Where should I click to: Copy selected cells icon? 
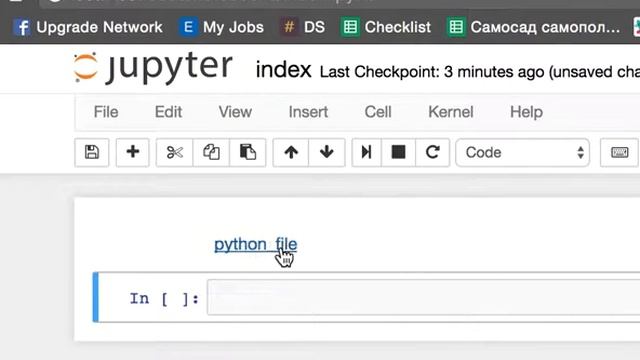[211, 152]
